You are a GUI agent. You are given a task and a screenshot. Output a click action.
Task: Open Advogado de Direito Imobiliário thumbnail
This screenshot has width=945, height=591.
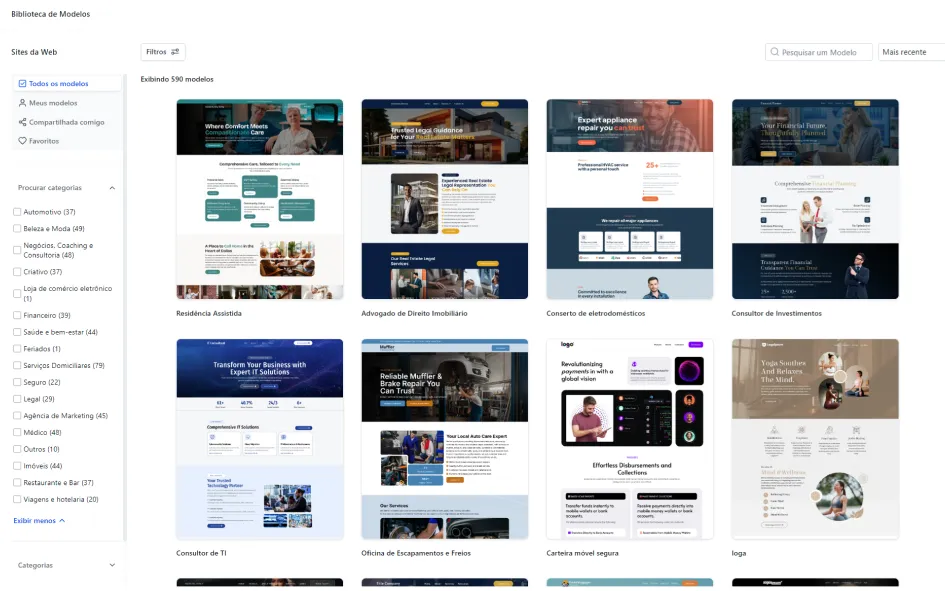pos(445,199)
